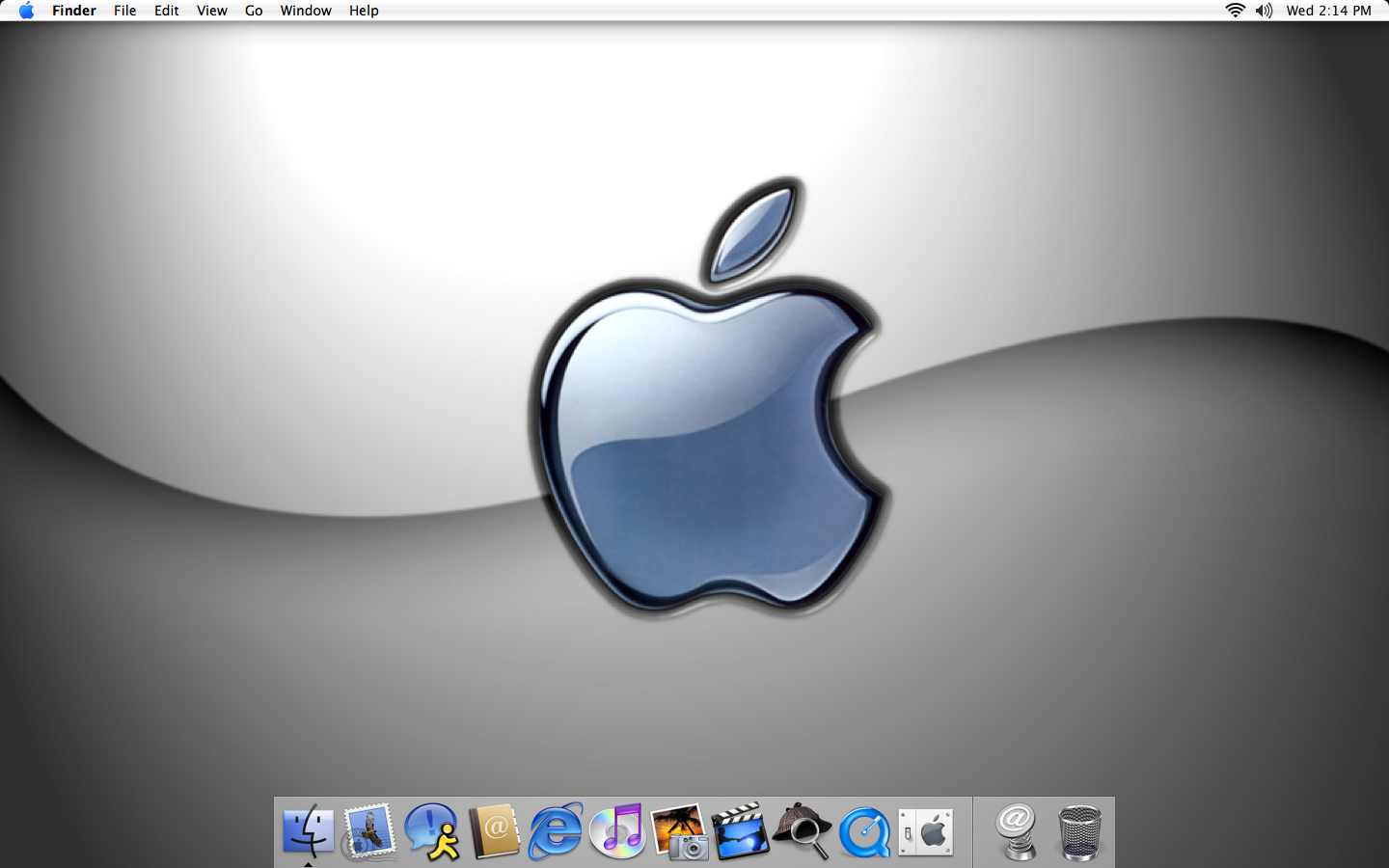Open iMovie clapperboard icon
This screenshot has width=1389, height=868.
741,830
